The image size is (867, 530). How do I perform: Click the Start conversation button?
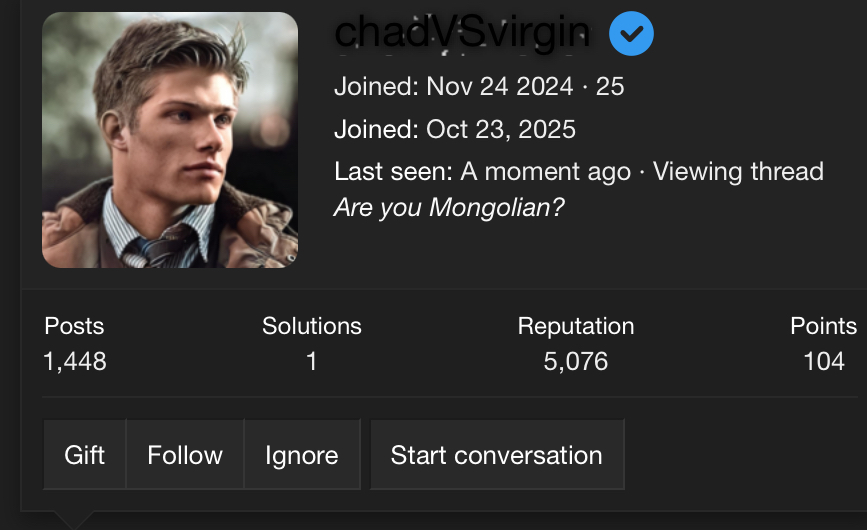(x=496, y=455)
